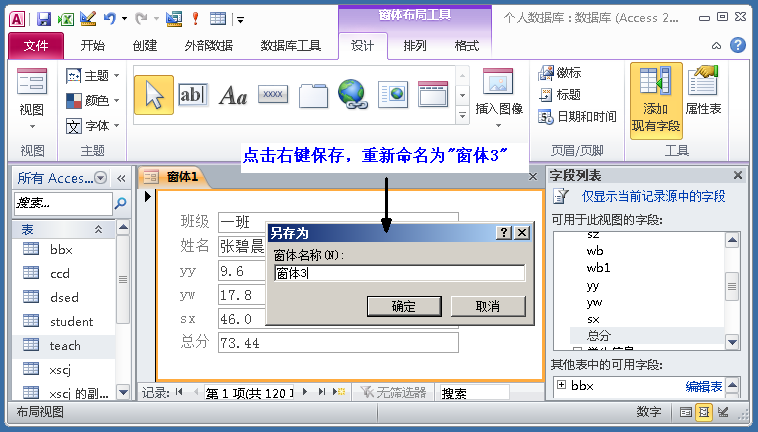Click the field list scroll down arrow
This screenshot has width=758, height=432.
(x=732, y=342)
